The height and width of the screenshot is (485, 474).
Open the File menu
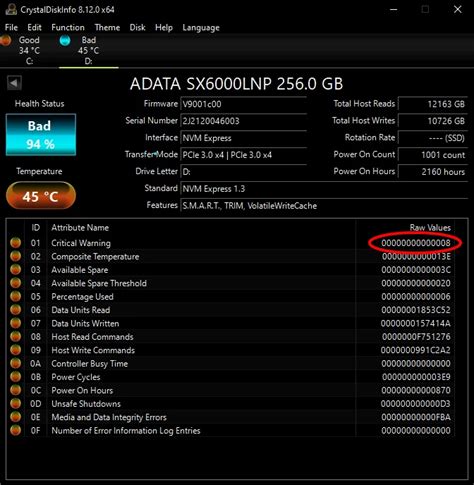click(11, 27)
